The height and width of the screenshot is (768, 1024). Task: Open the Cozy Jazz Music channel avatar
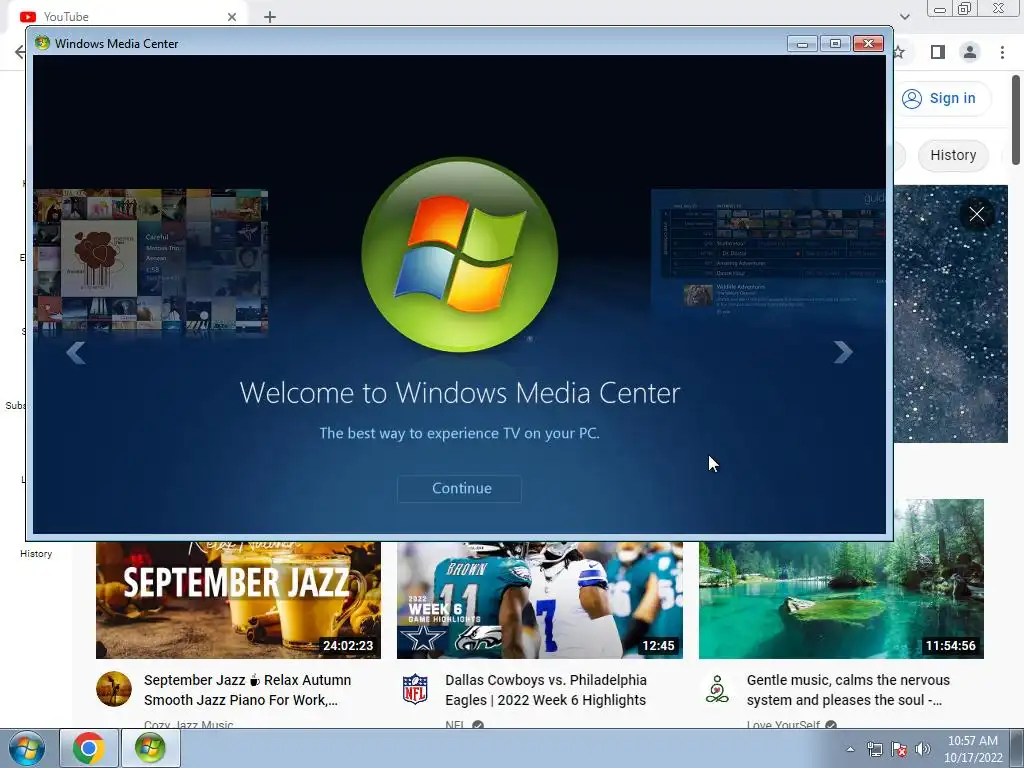[114, 689]
